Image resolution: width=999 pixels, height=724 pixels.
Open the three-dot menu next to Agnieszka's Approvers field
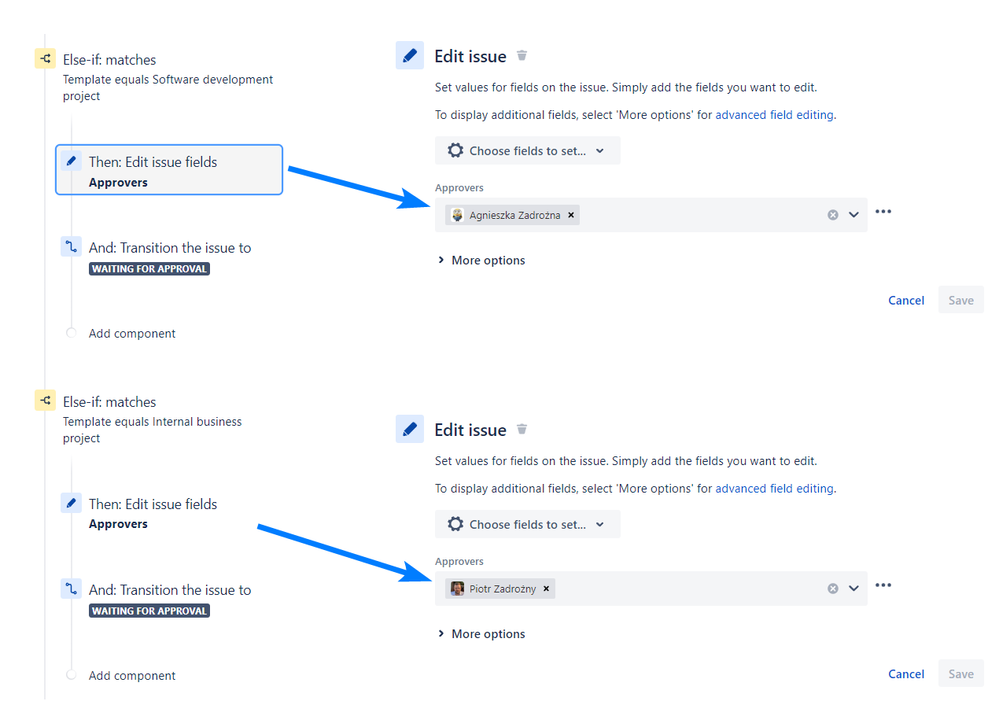coord(883,212)
